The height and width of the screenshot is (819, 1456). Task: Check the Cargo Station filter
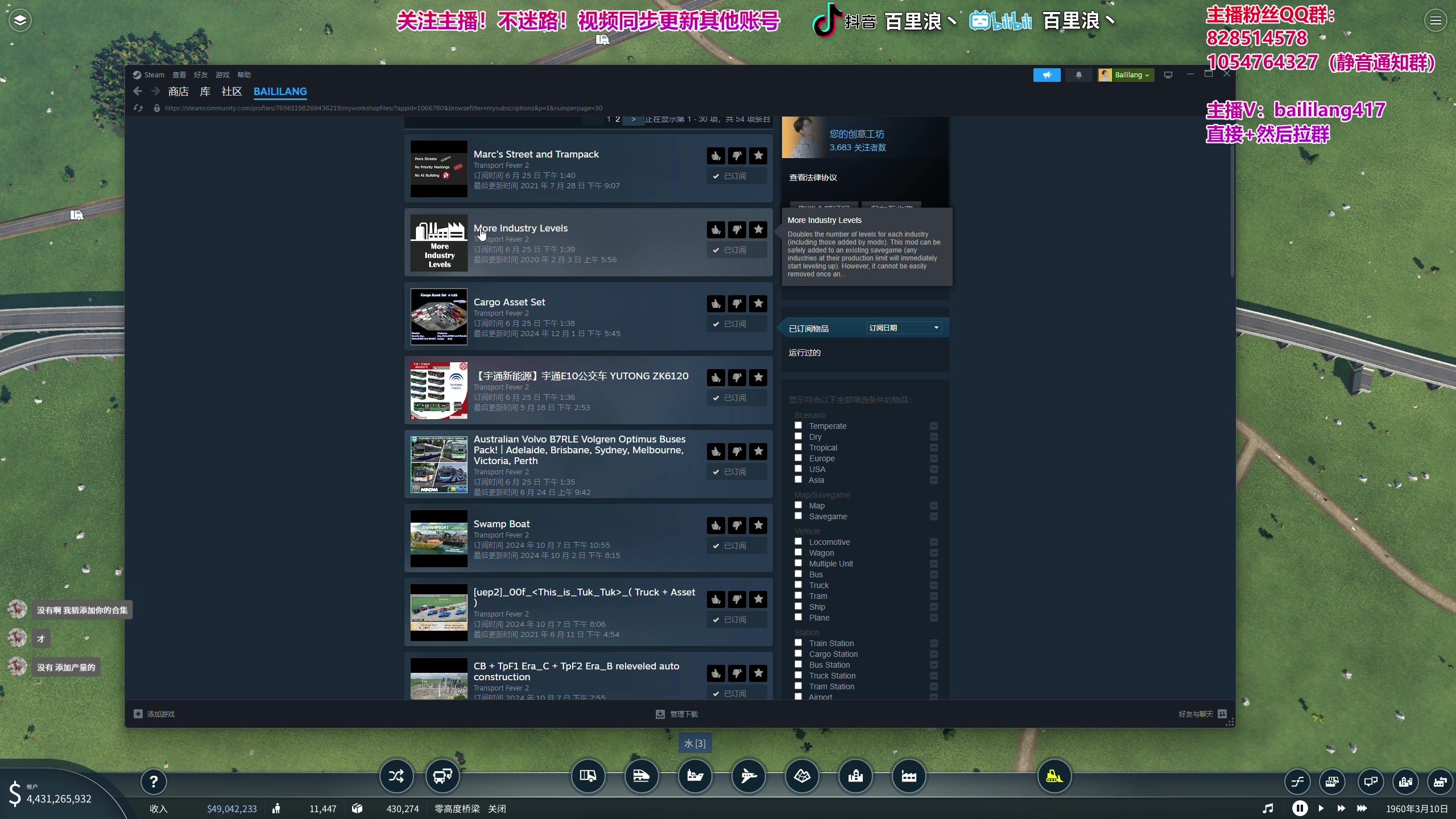click(798, 653)
